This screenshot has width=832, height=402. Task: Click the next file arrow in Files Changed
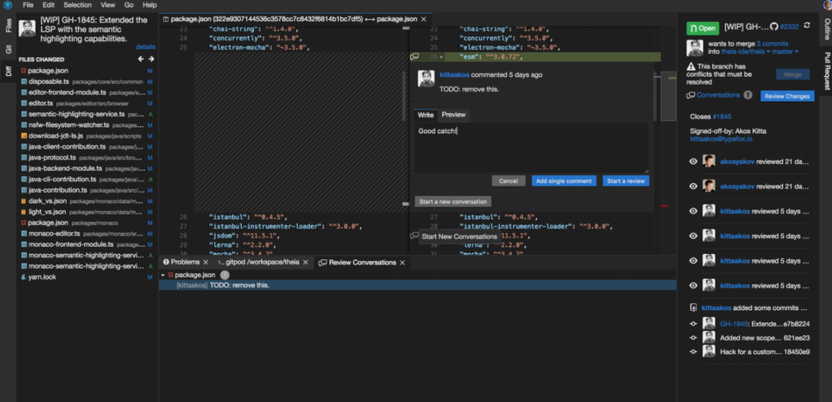(151, 60)
